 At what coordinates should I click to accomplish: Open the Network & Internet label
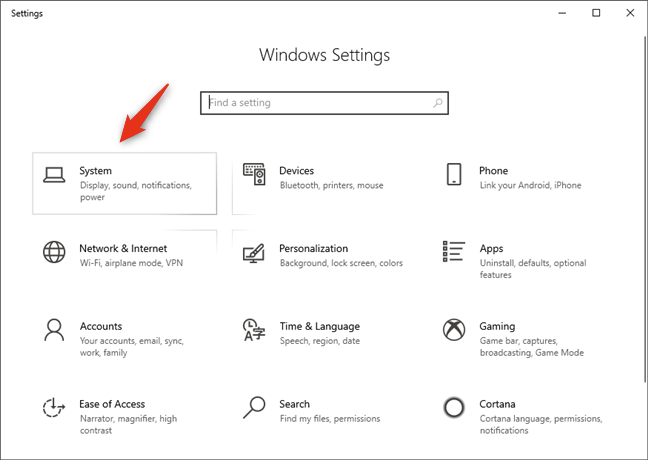pyautogui.click(x=123, y=248)
